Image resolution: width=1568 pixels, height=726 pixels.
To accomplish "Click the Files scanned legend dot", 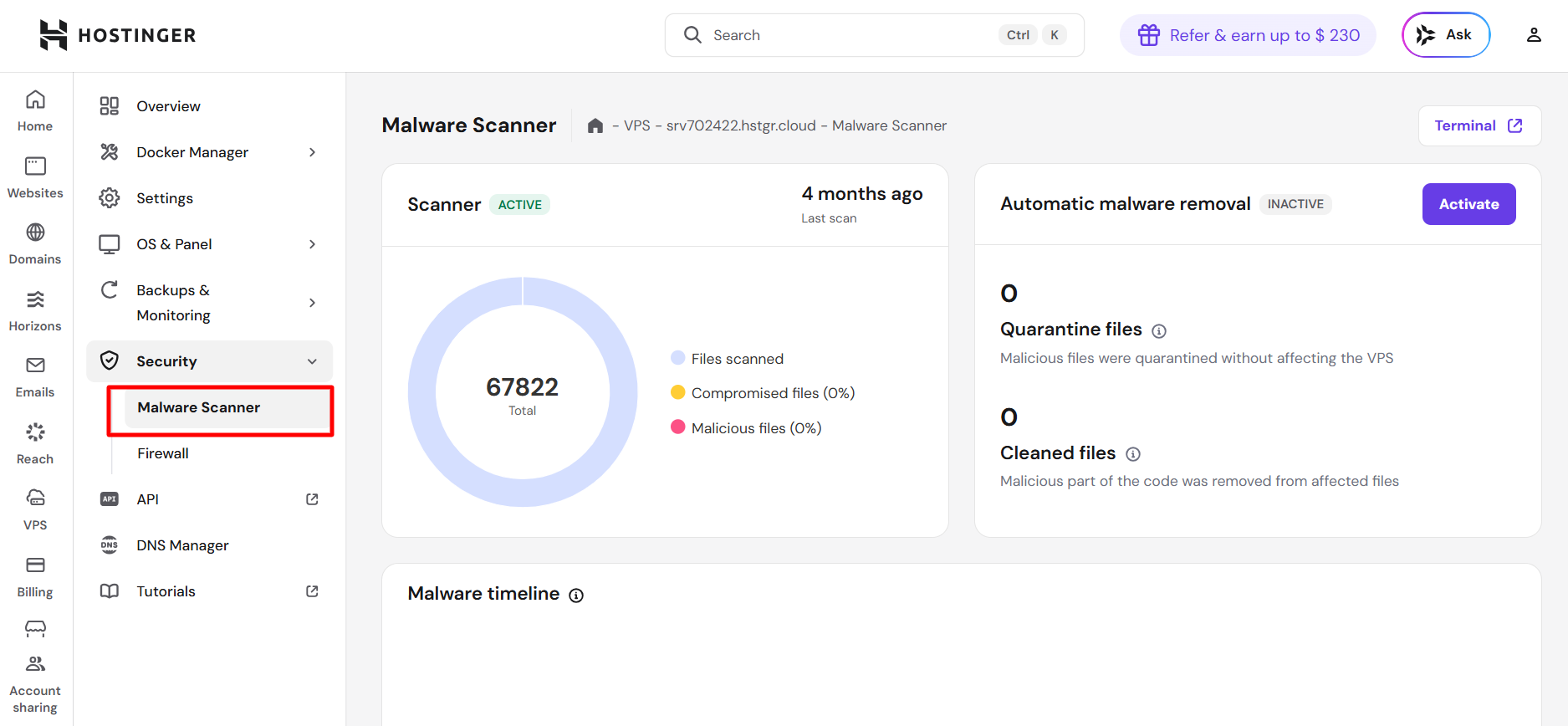I will (678, 358).
